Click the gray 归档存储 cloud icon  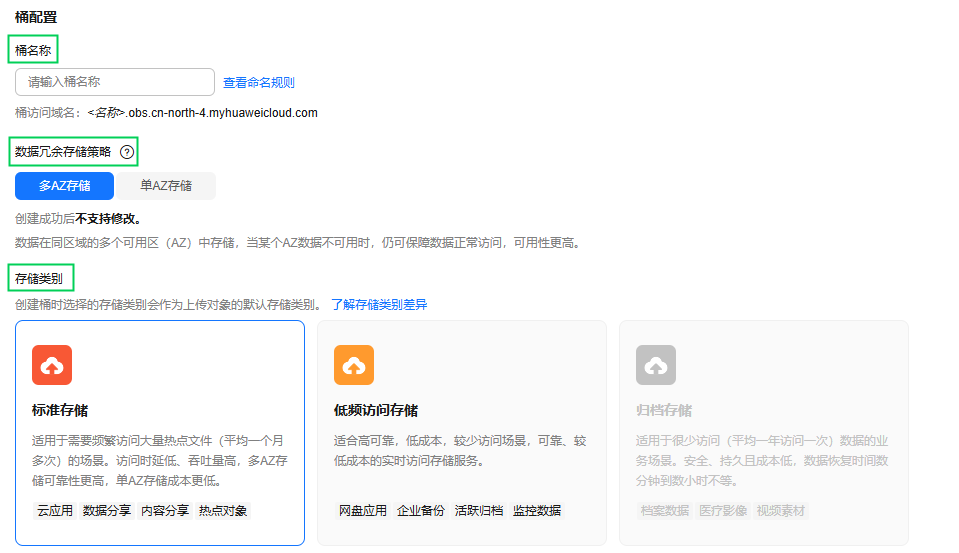tap(656, 365)
